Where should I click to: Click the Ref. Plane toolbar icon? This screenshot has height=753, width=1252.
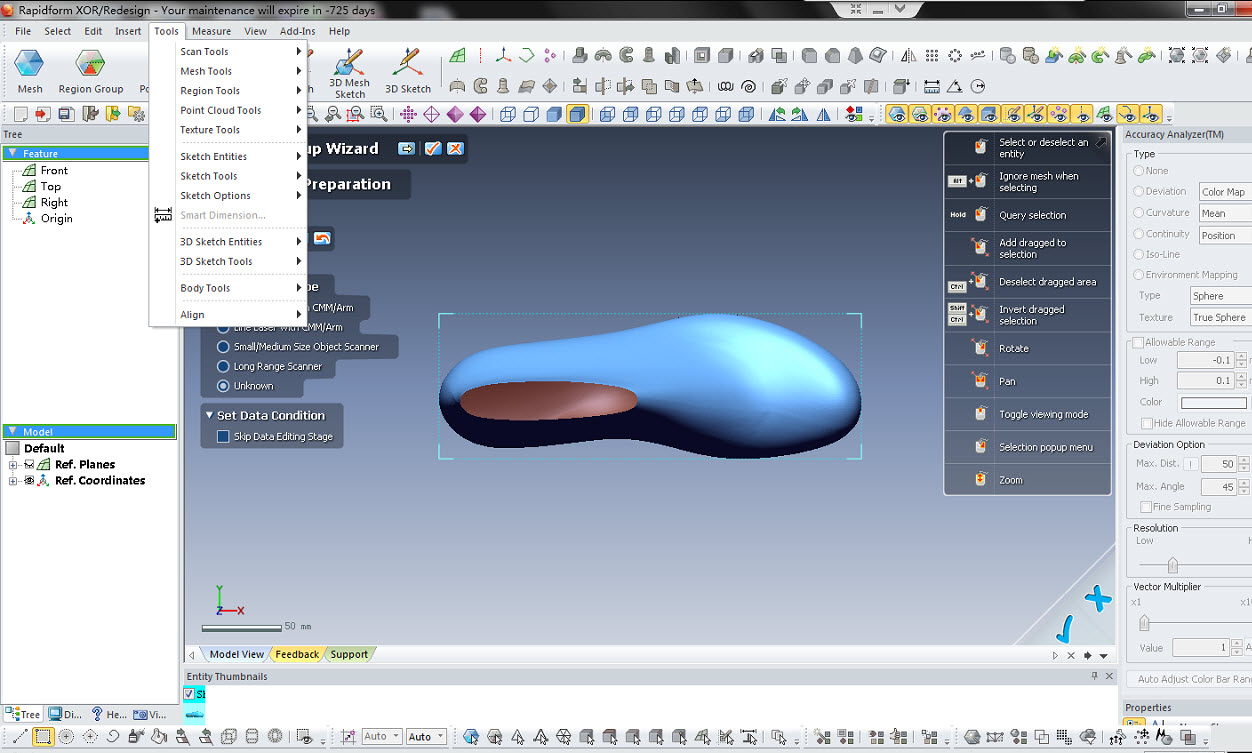point(457,56)
